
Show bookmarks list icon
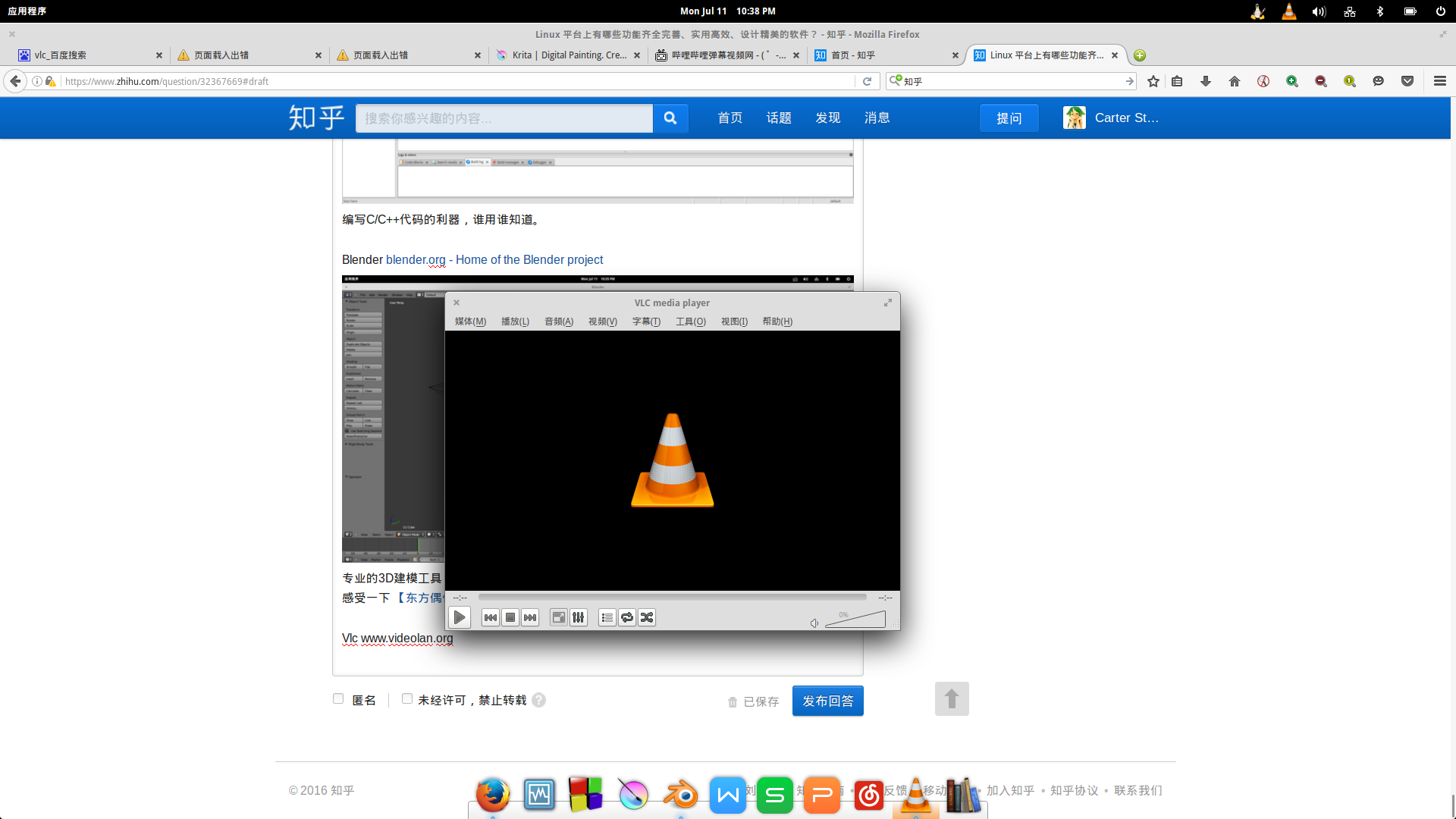pos(1177,81)
